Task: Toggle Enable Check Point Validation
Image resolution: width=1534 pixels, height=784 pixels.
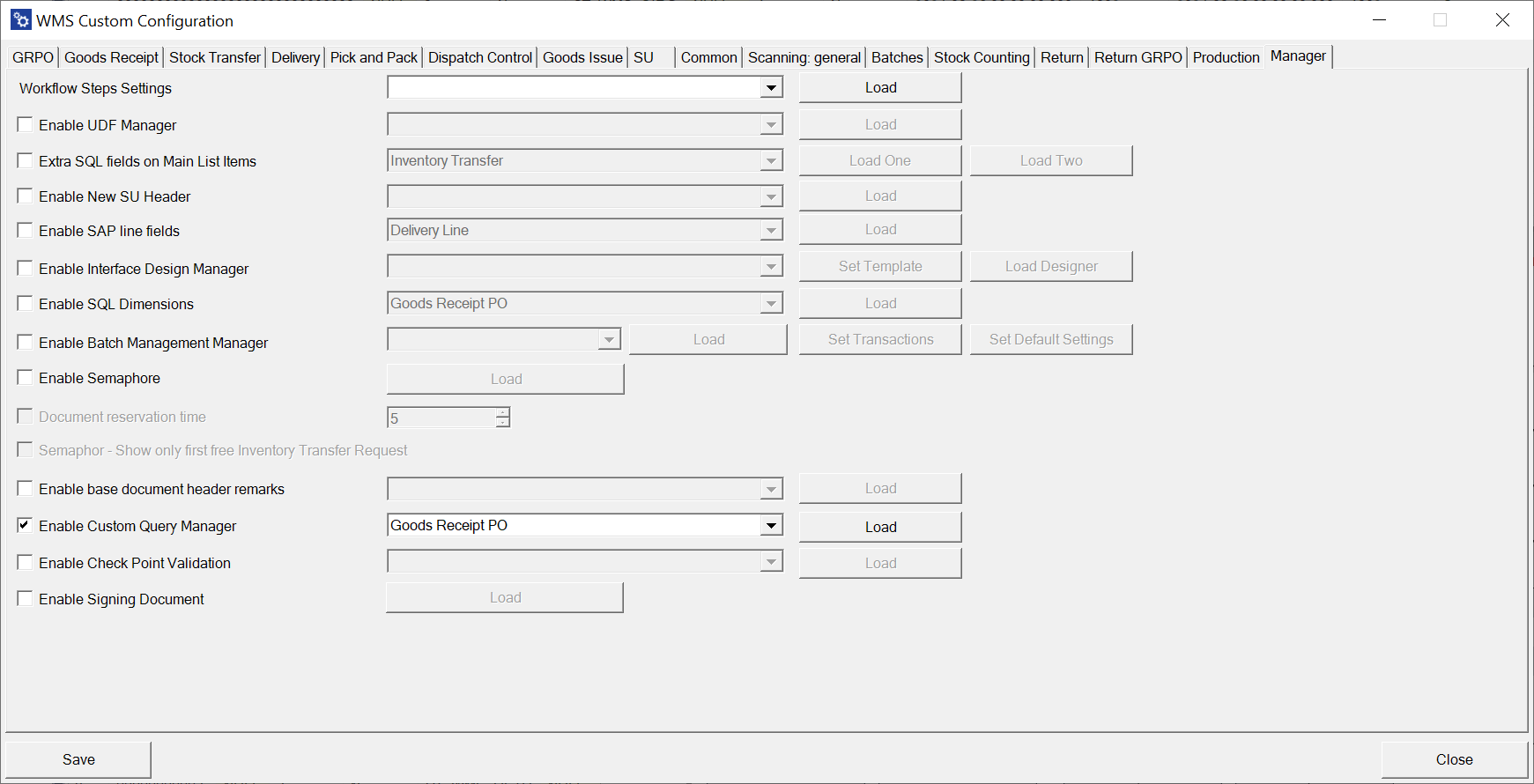Action: [25, 563]
